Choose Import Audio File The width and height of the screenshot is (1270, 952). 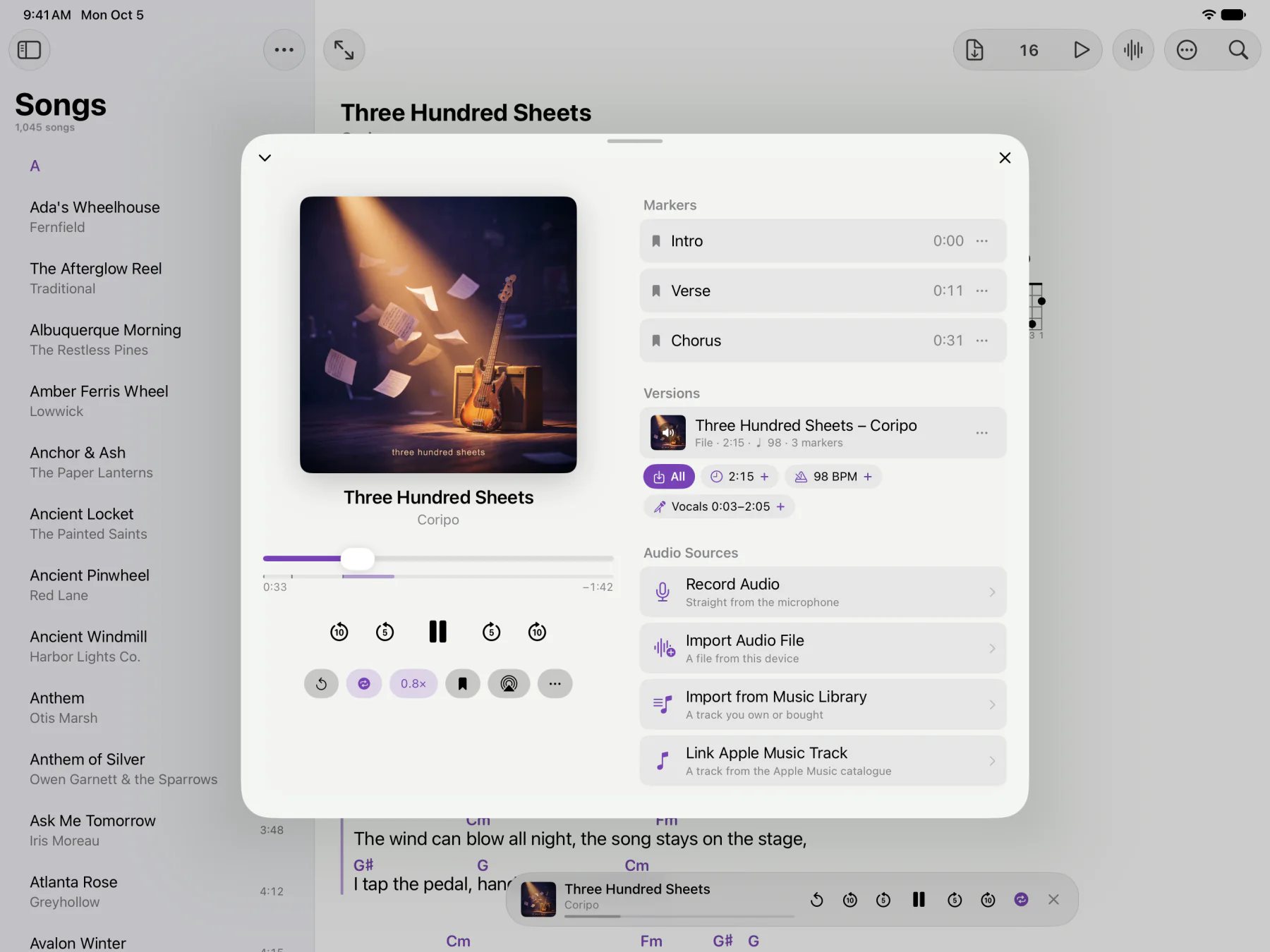823,649
